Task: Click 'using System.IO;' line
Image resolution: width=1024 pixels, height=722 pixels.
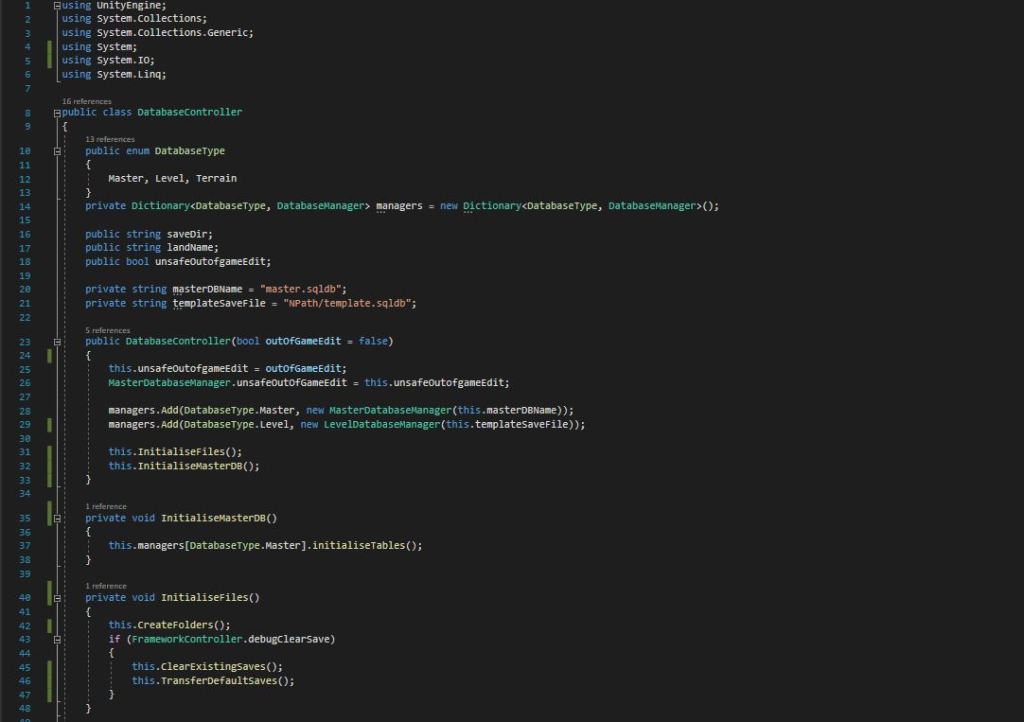Action: pos(108,61)
